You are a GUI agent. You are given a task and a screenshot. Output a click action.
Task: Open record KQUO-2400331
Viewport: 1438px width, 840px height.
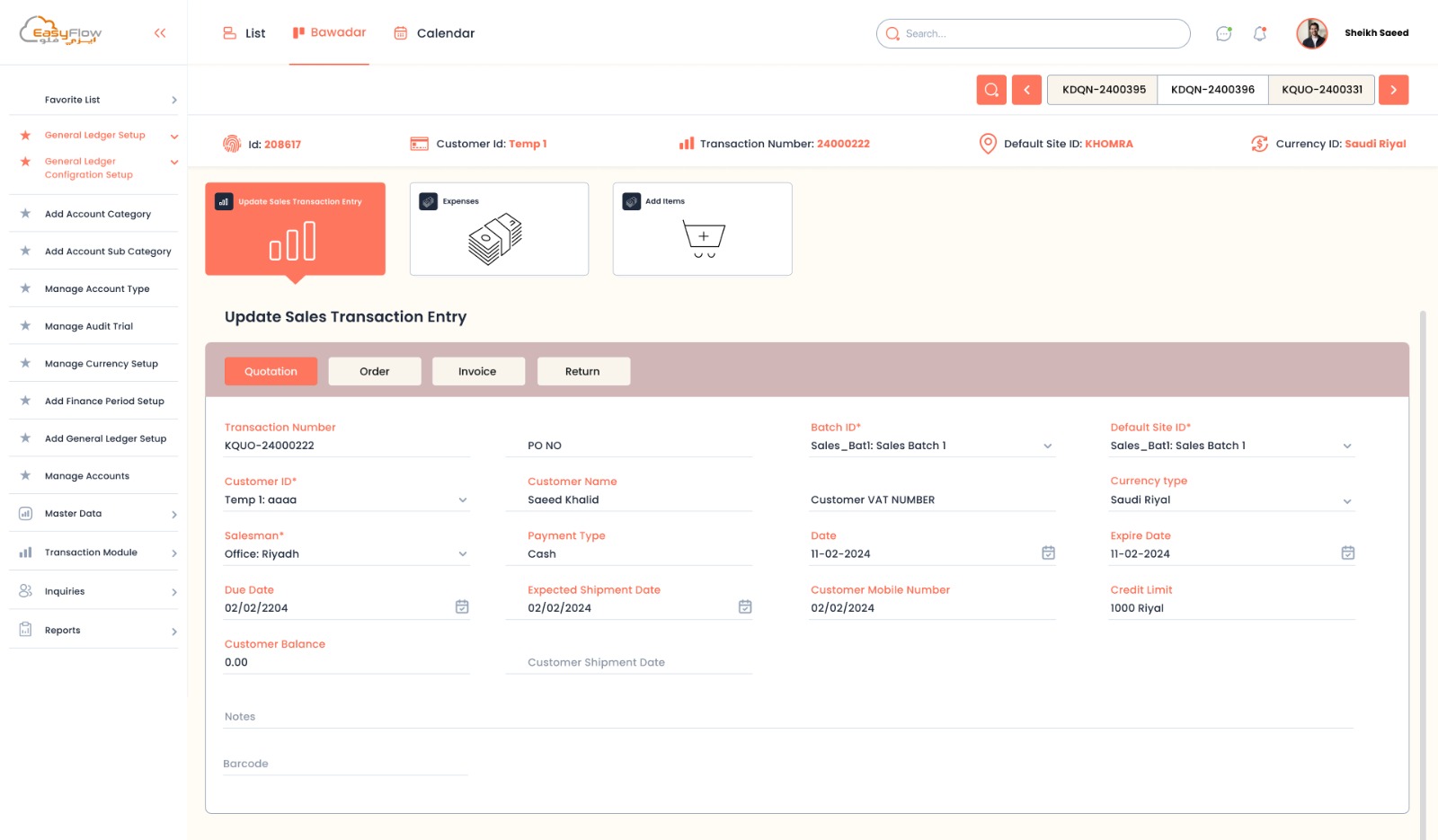pos(1321,90)
